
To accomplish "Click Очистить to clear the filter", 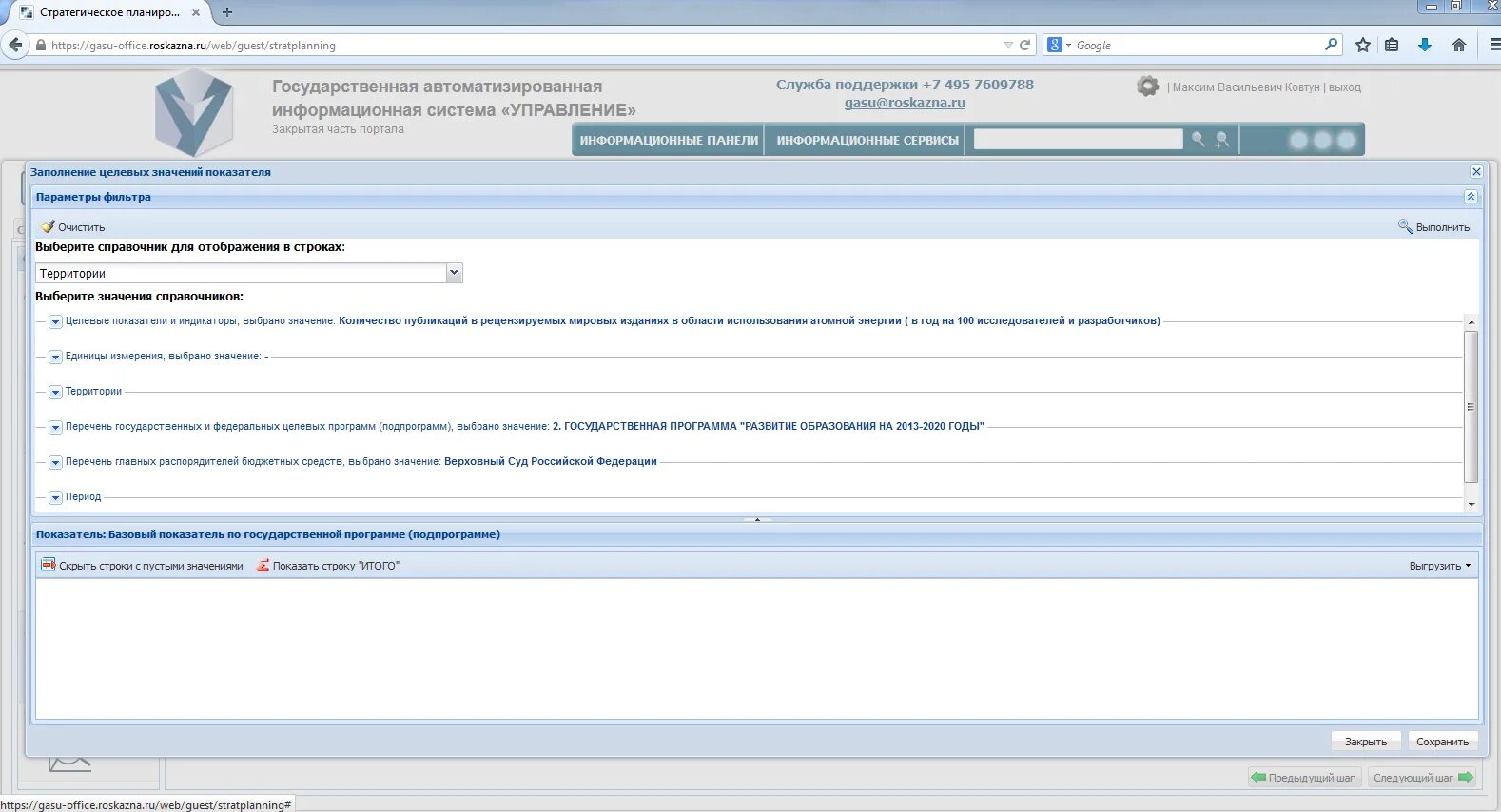I will pyautogui.click(x=73, y=227).
